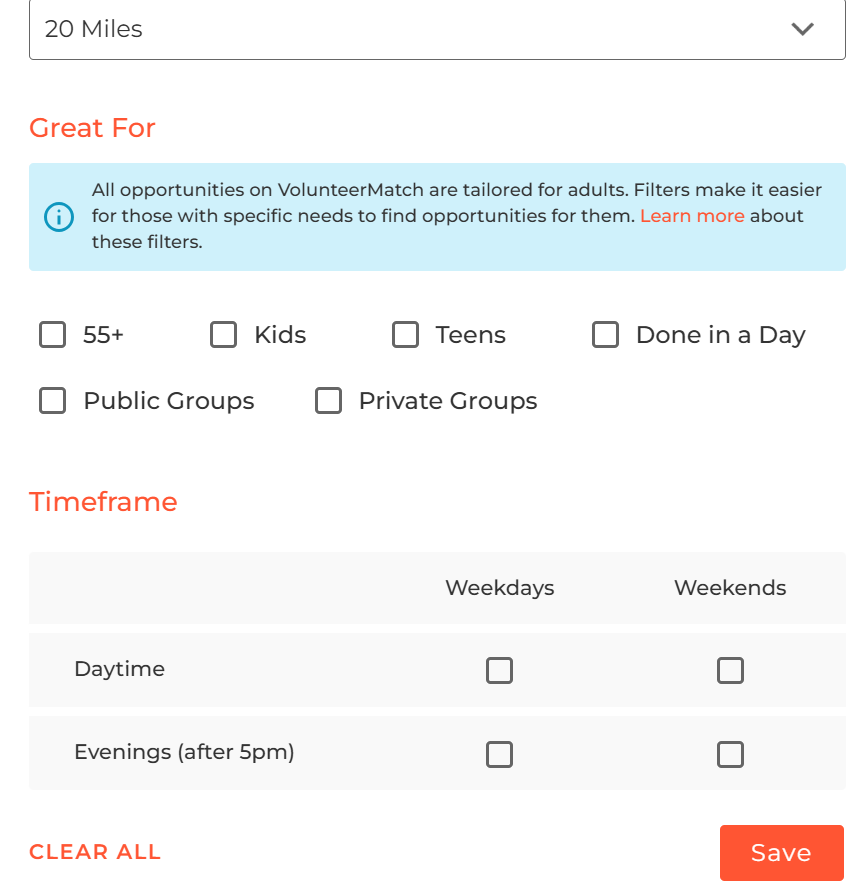Click the Teens label text
This screenshot has width=862, height=889.
click(471, 335)
